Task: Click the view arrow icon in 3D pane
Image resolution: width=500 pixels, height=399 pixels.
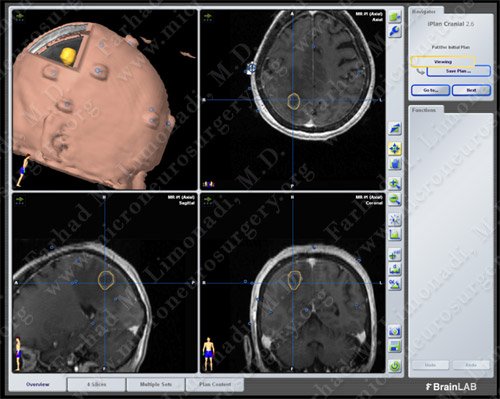Action: point(20,17)
